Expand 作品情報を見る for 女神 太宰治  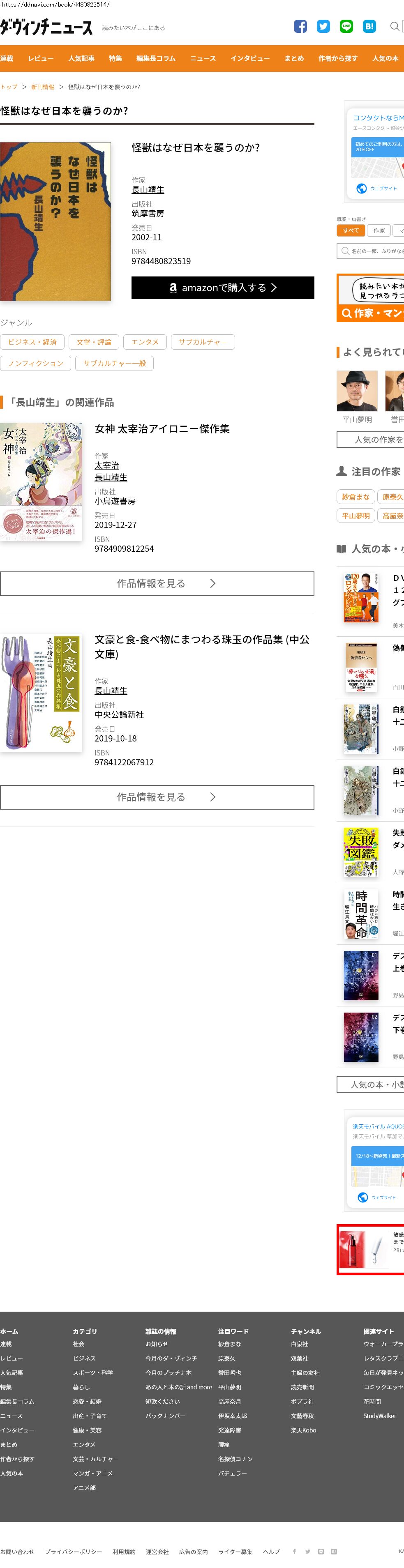coord(157,584)
